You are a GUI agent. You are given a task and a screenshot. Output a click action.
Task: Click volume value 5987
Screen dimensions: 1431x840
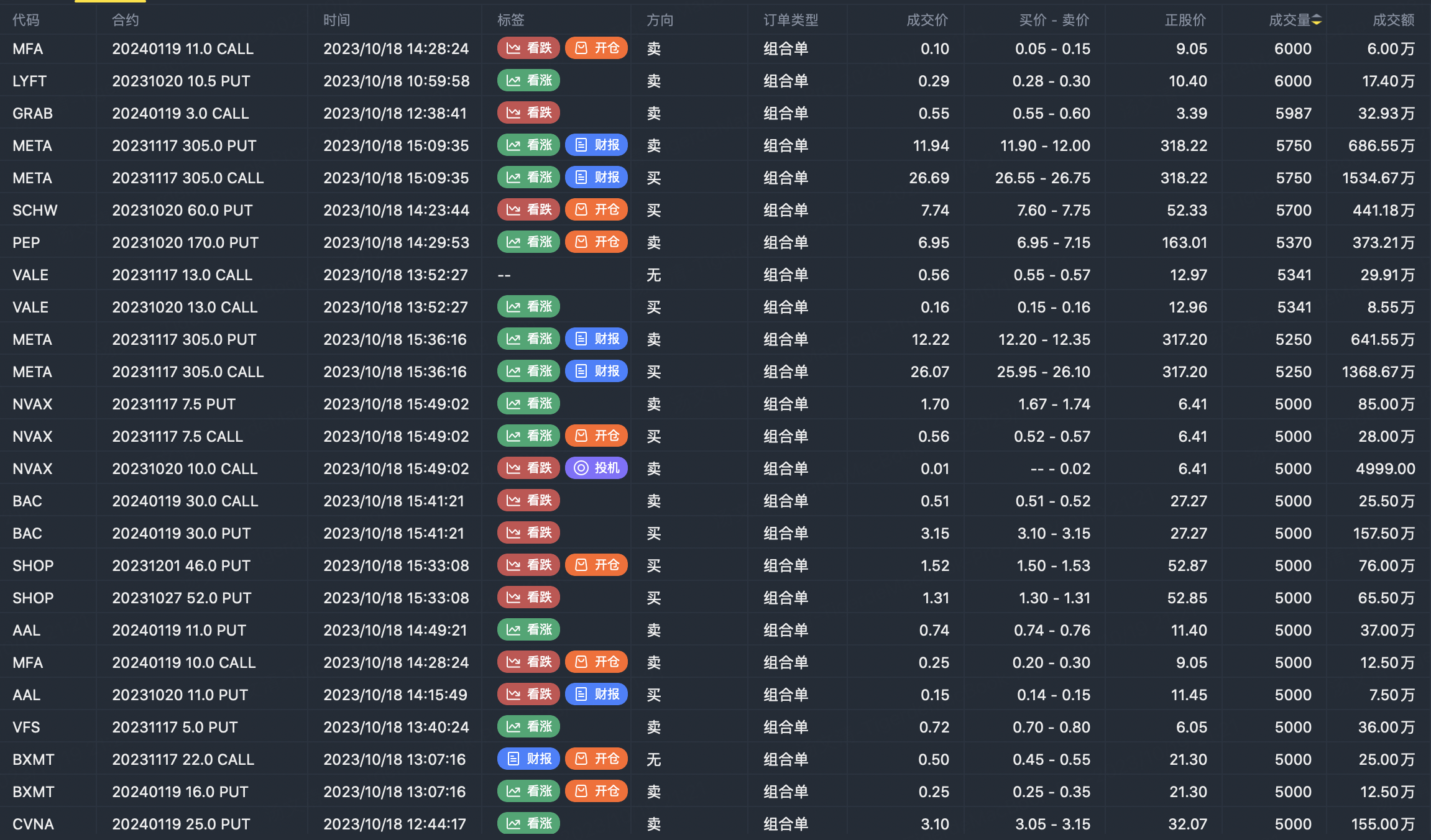point(1294,114)
